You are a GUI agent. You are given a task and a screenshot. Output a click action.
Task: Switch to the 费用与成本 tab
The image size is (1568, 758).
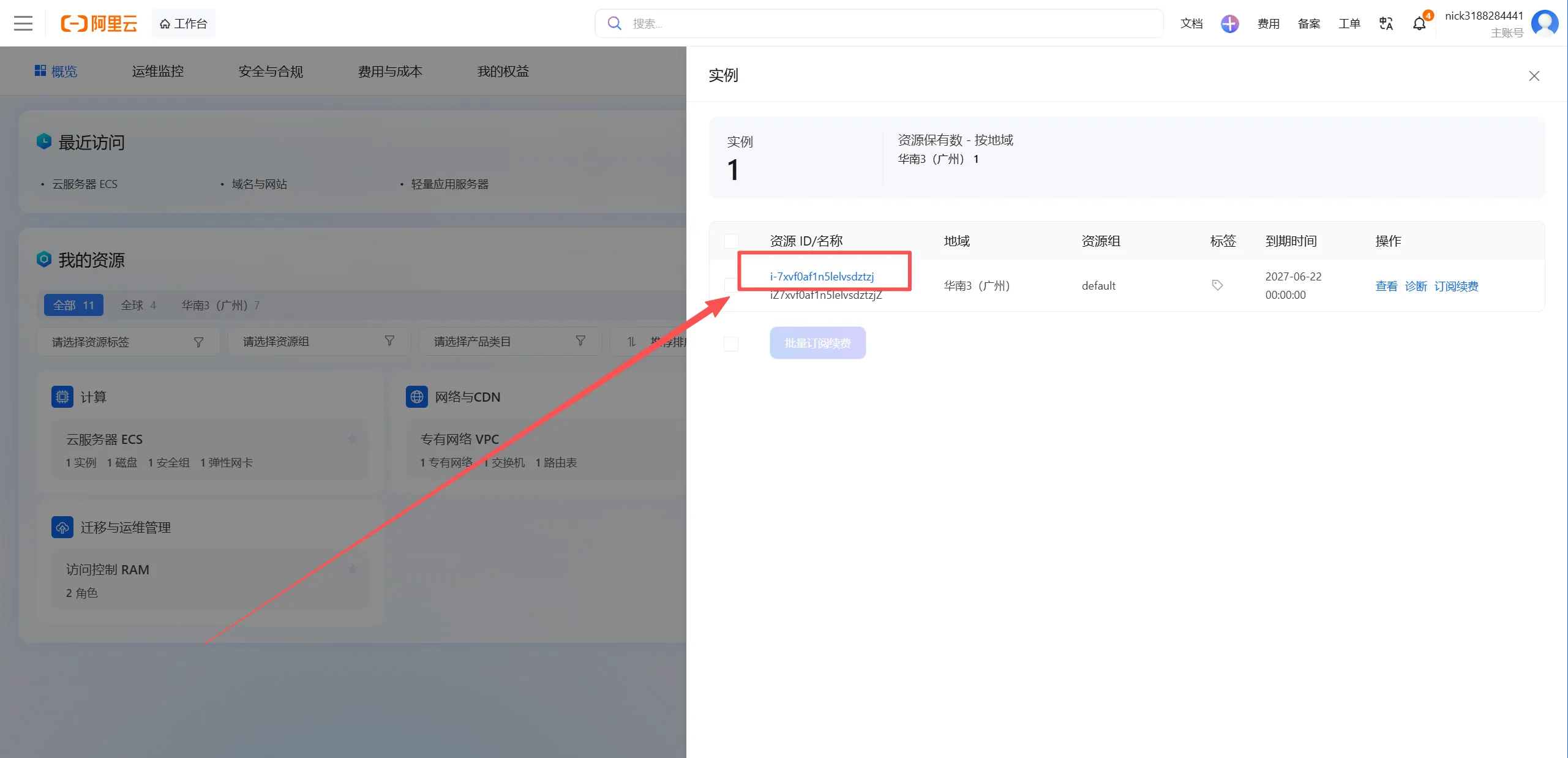point(390,72)
